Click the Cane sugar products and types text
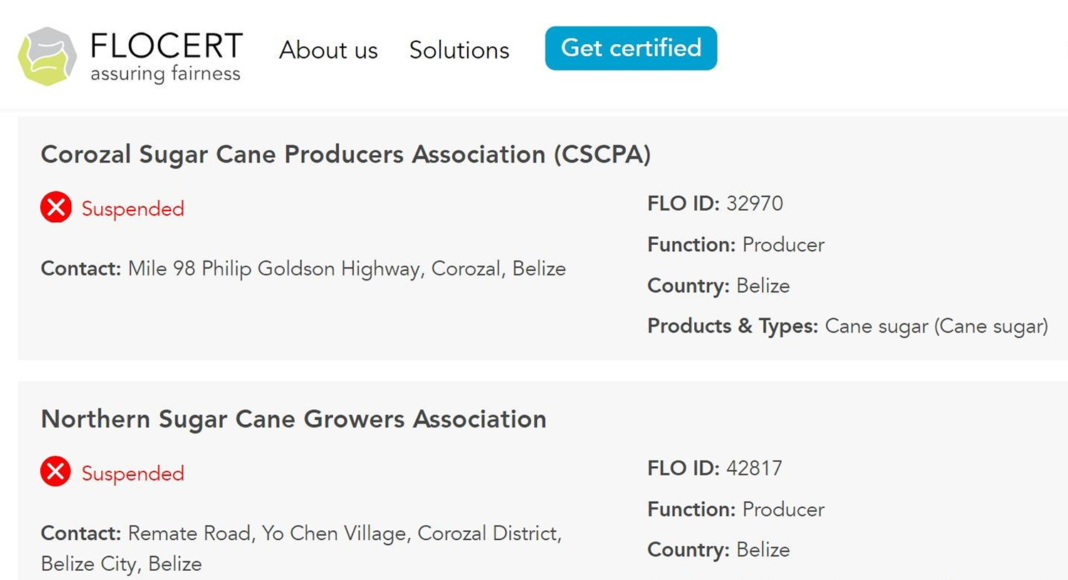This screenshot has height=580, width=1068. coord(937,326)
